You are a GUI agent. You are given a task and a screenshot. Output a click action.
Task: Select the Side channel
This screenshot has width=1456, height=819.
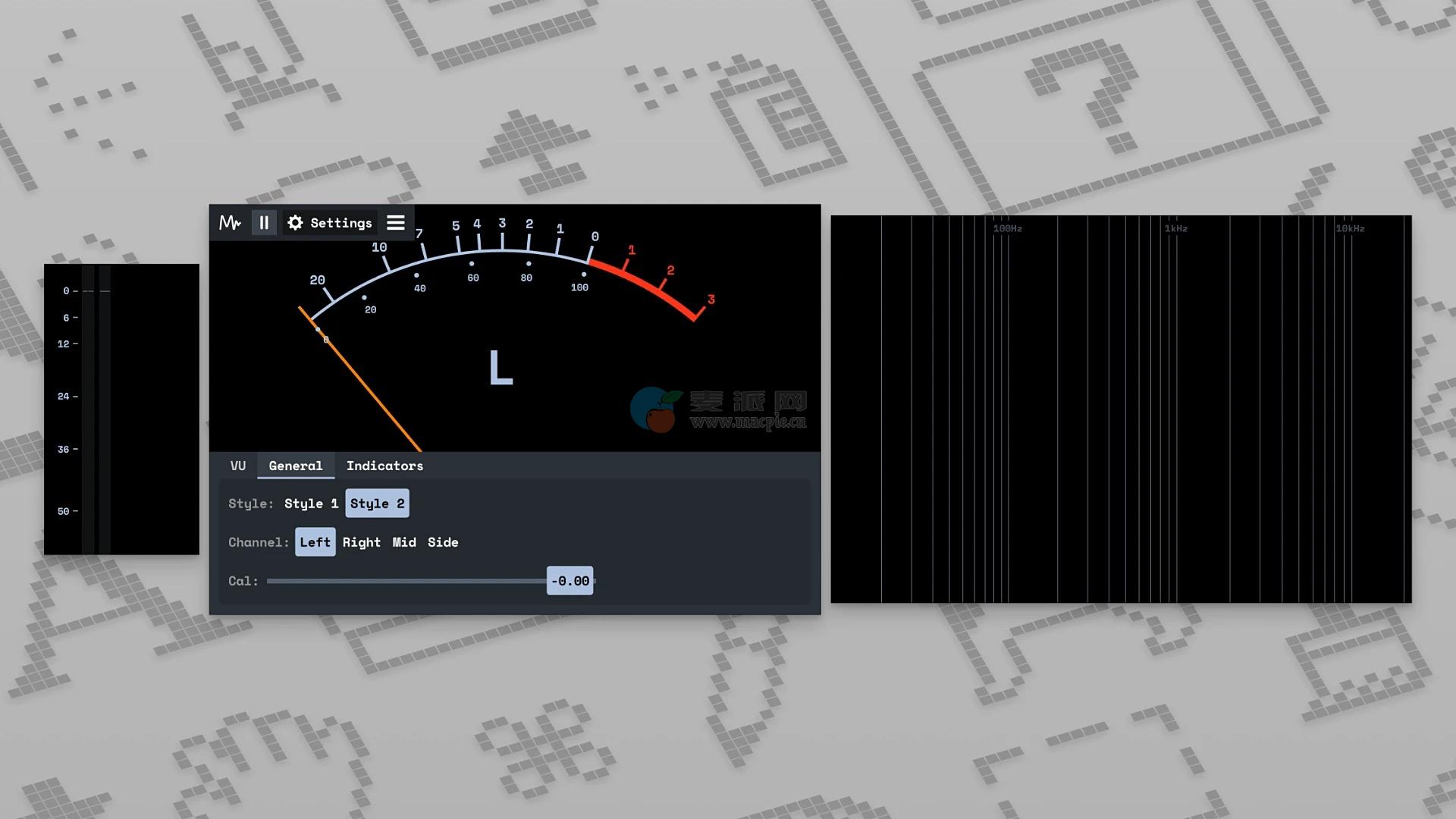(443, 542)
